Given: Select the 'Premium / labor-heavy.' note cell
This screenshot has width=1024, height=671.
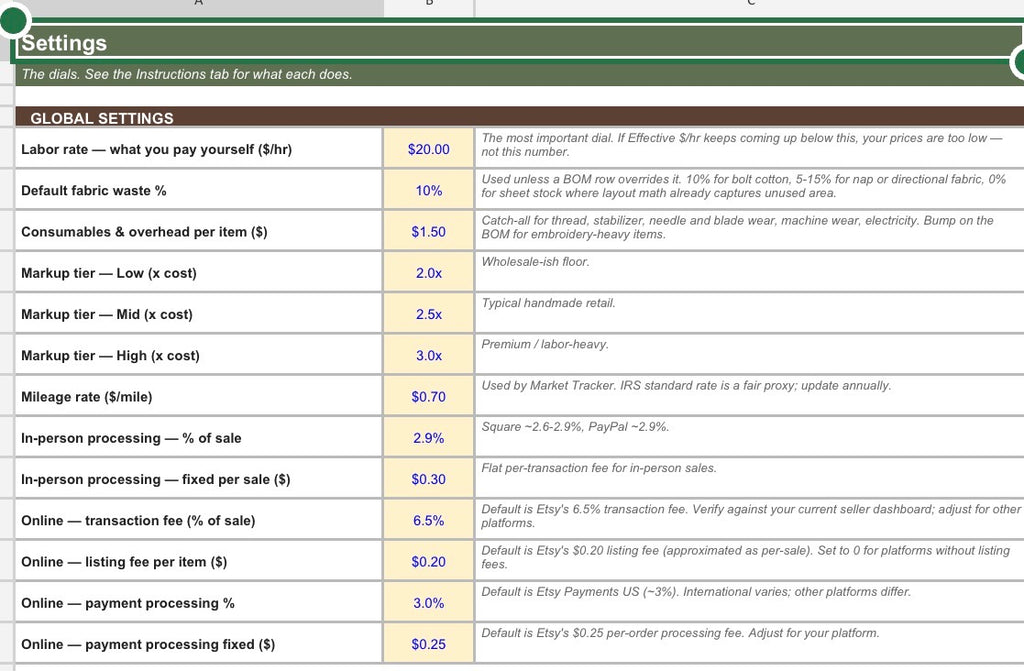Looking at the screenshot, I should pos(750,355).
